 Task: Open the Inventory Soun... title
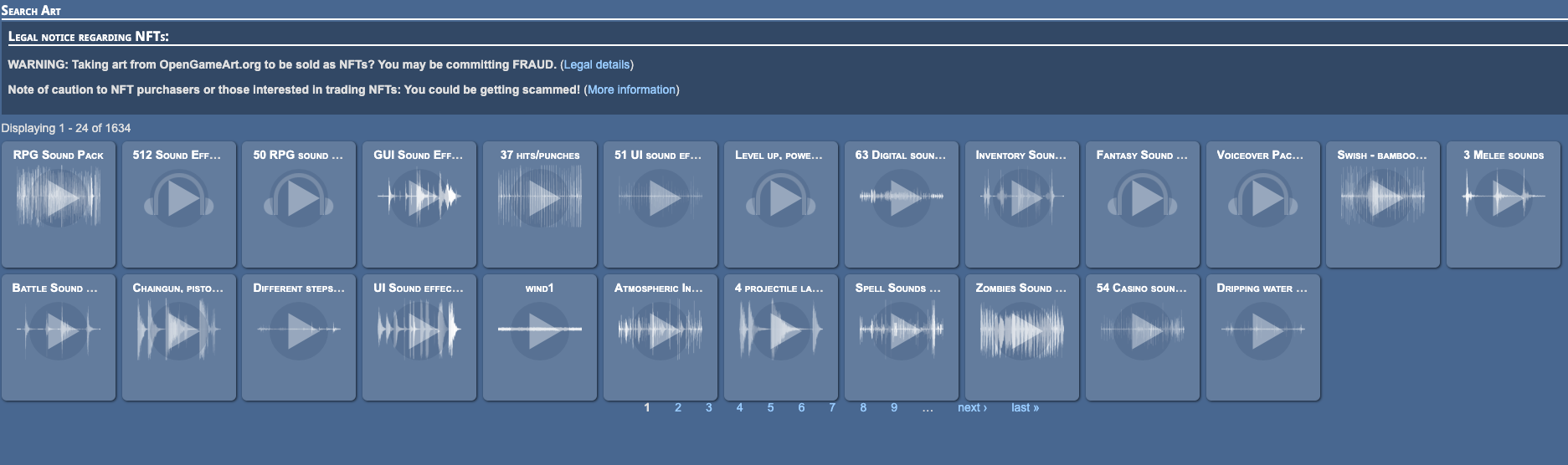point(1021,155)
